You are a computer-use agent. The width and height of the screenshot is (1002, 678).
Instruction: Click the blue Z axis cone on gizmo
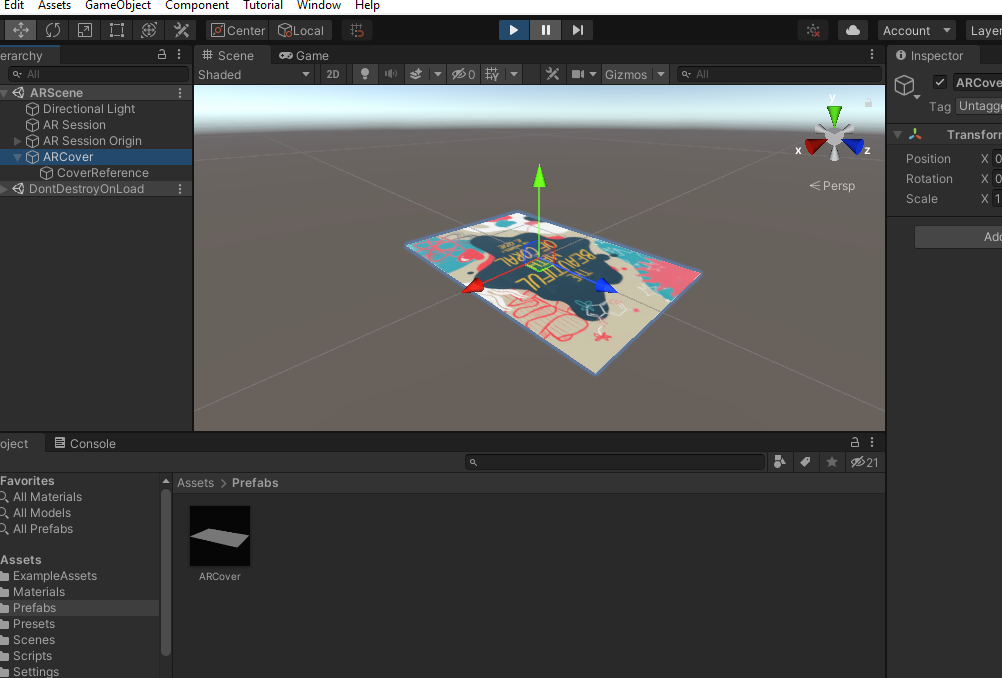coord(854,146)
